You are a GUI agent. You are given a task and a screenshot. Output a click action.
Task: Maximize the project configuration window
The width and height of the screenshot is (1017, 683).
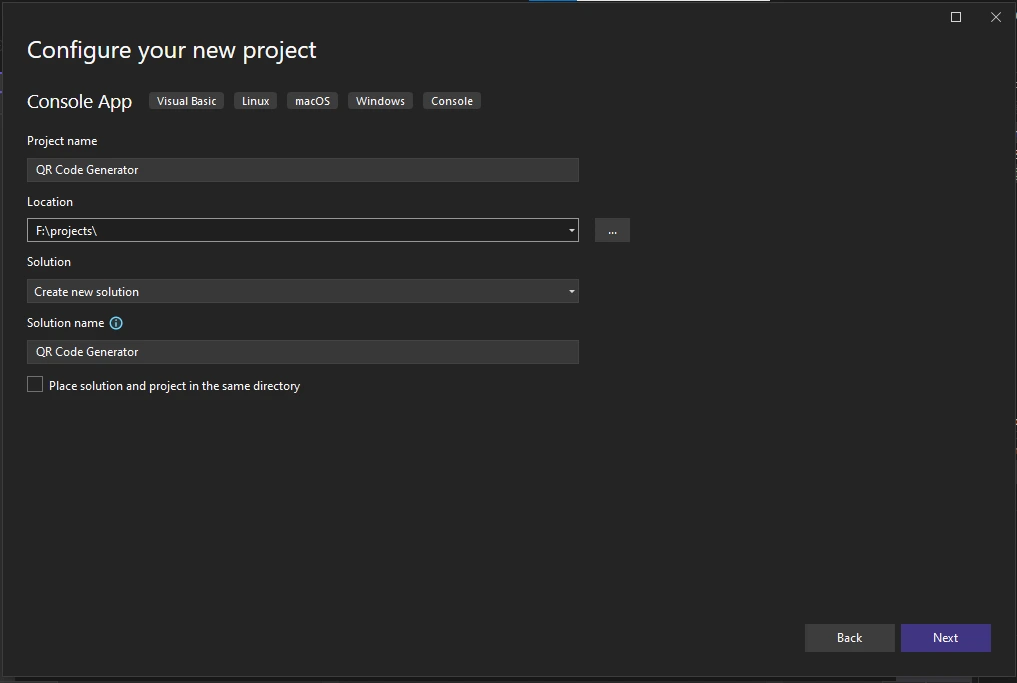click(x=956, y=17)
